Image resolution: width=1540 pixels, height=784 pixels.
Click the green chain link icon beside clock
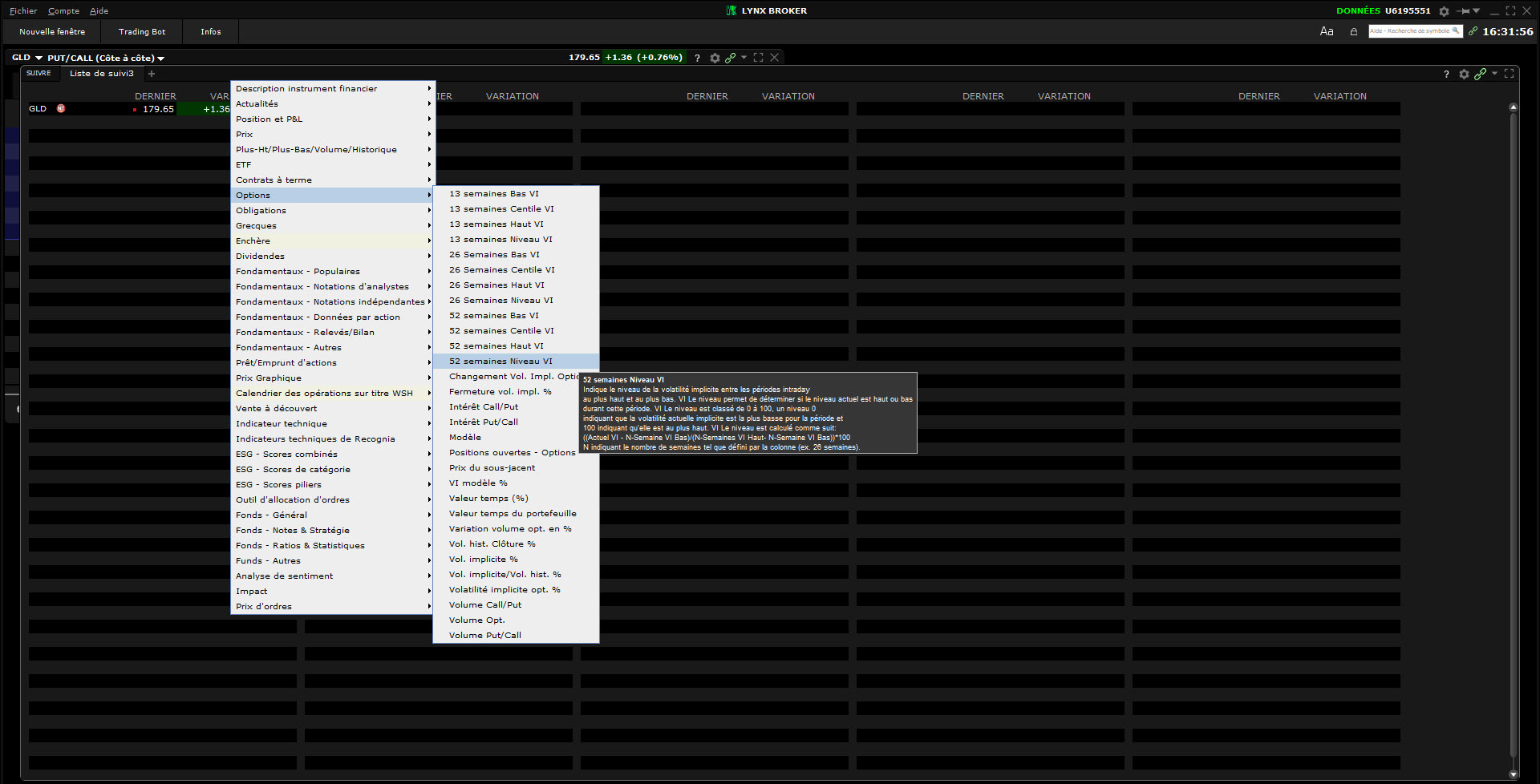point(1473,31)
